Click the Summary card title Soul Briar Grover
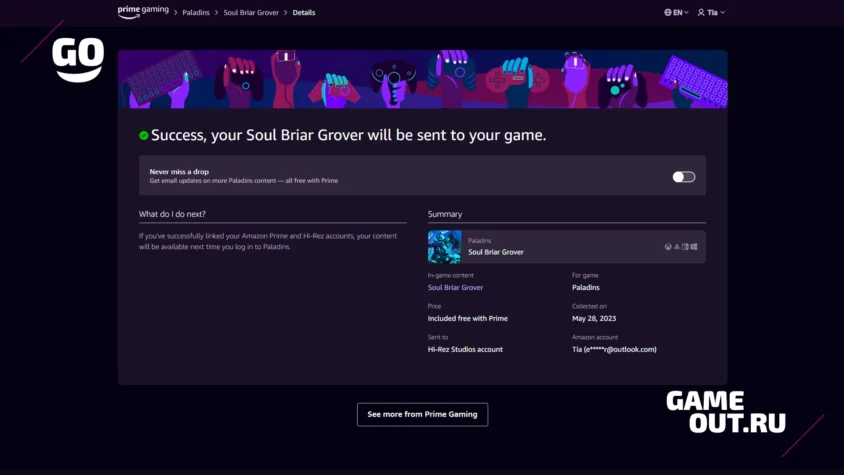The height and width of the screenshot is (475, 844). point(496,252)
